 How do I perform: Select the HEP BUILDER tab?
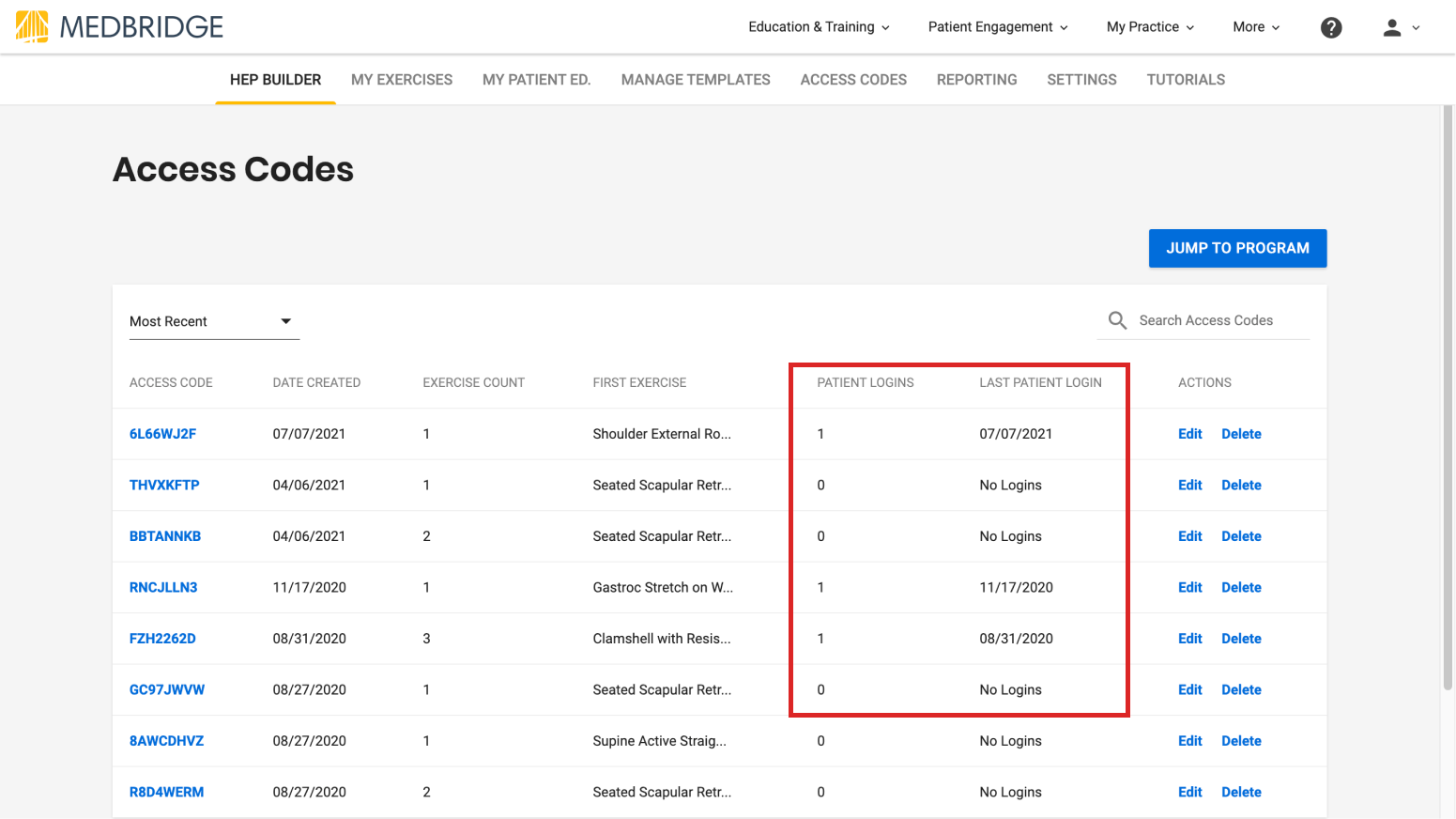276,80
